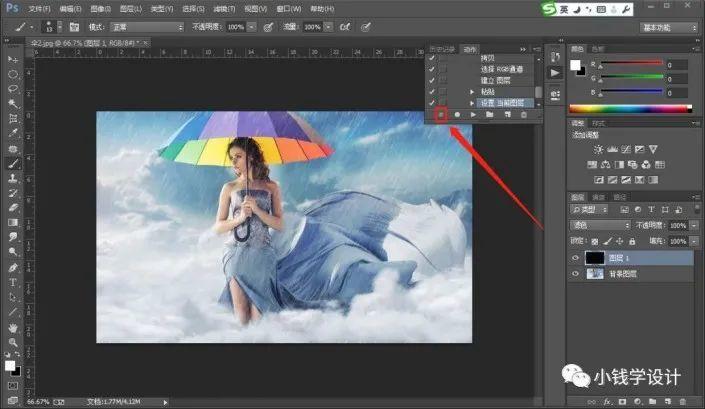Add layer style with fx button
Screen dimensions: 705x409
click(x=607, y=401)
